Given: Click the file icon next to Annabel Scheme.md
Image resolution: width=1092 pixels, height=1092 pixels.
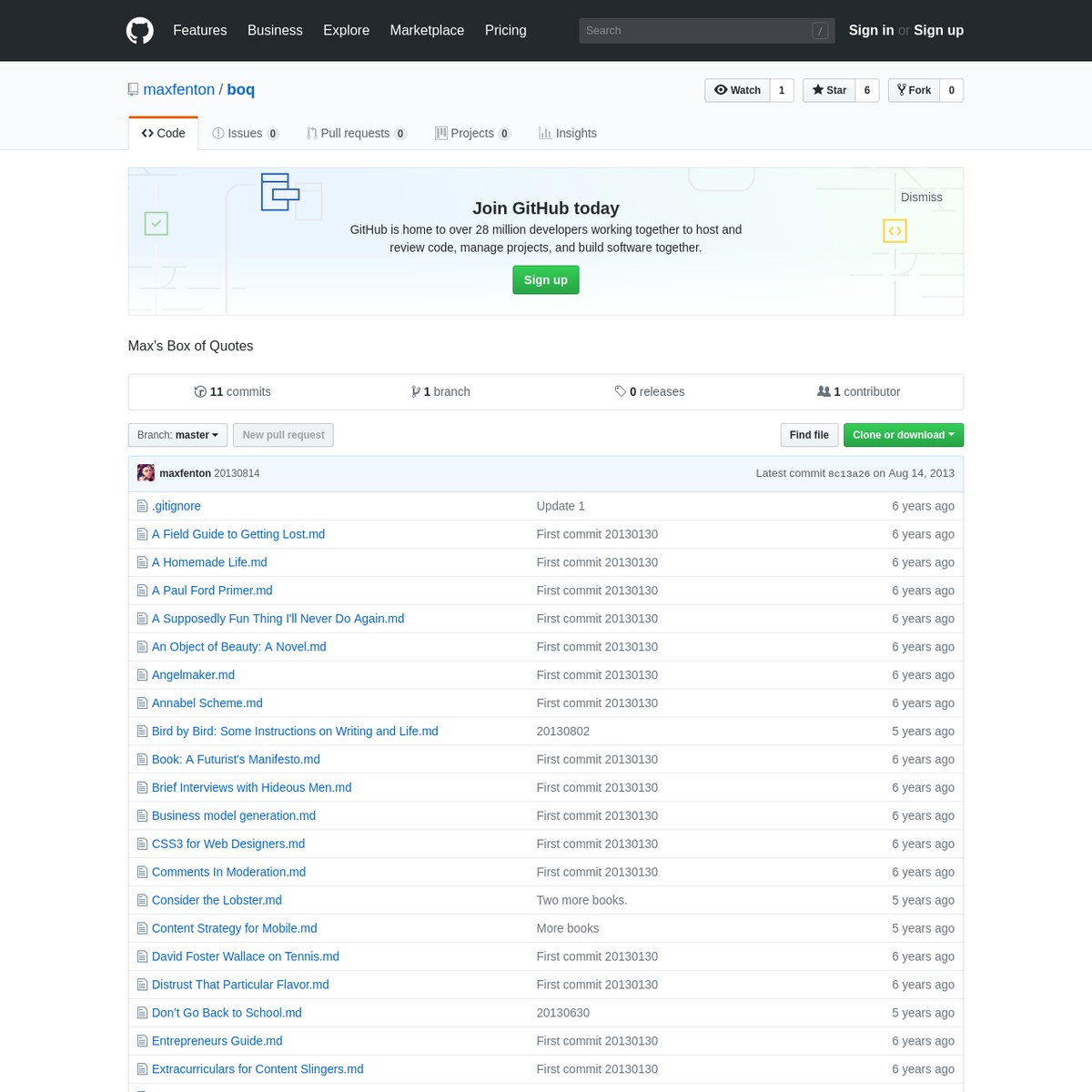Looking at the screenshot, I should [x=142, y=703].
